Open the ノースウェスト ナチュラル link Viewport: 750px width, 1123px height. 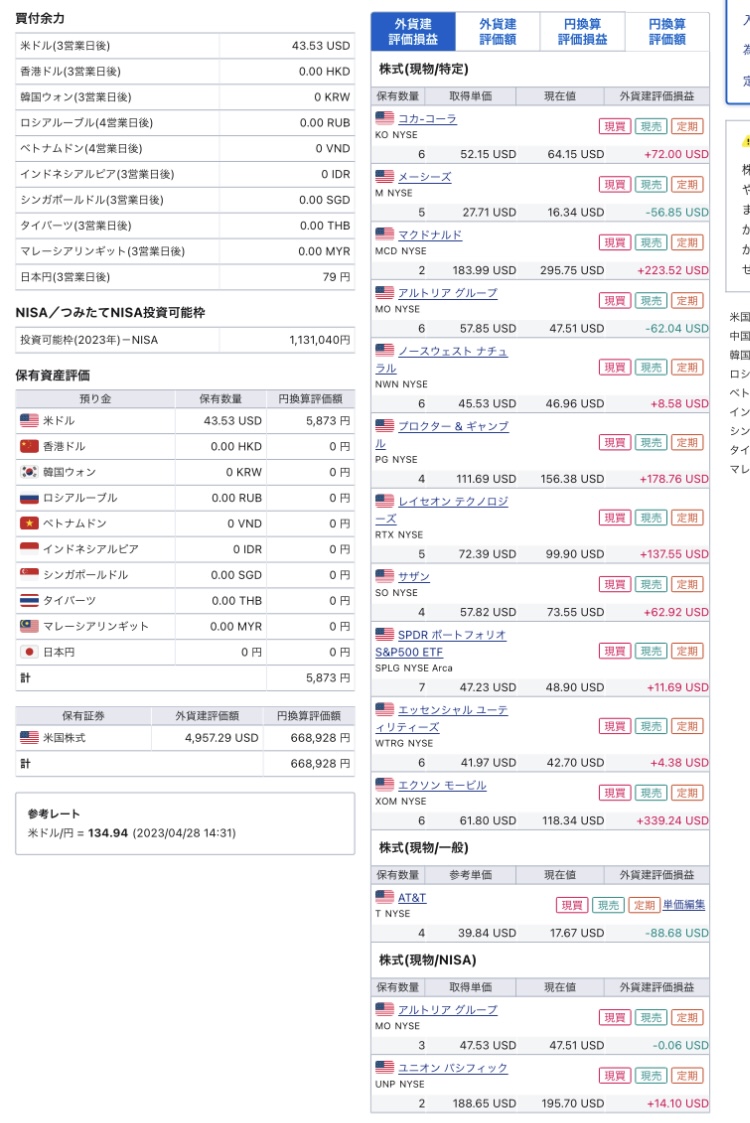(x=441, y=360)
